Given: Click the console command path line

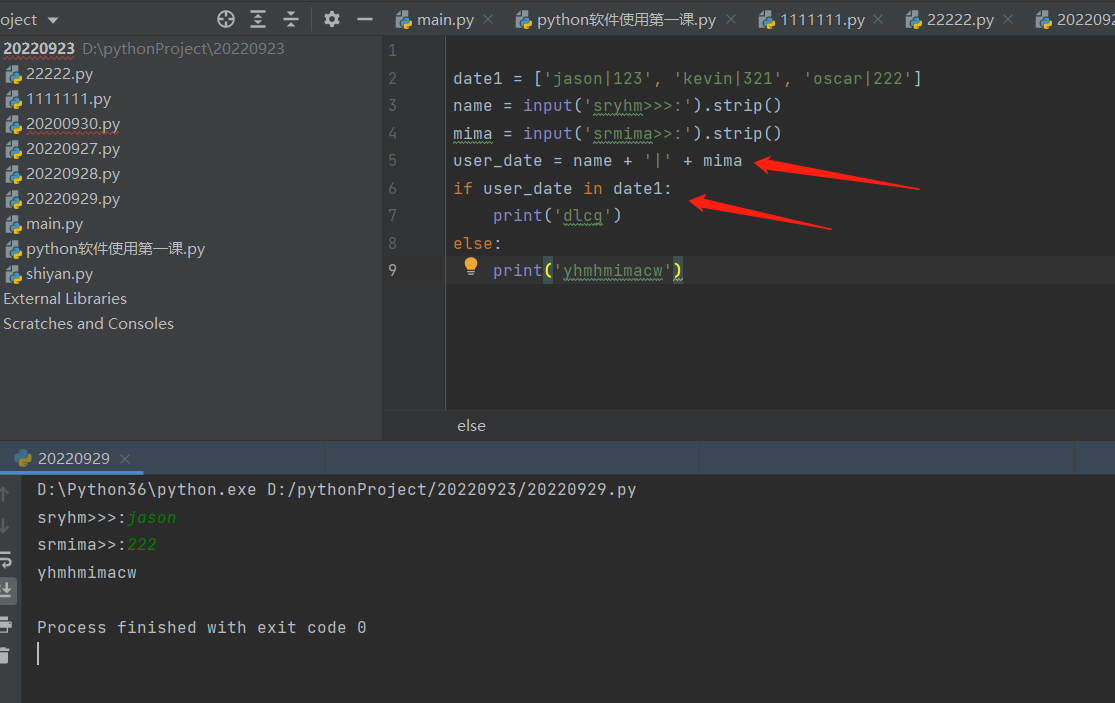Looking at the screenshot, I should (x=336, y=490).
